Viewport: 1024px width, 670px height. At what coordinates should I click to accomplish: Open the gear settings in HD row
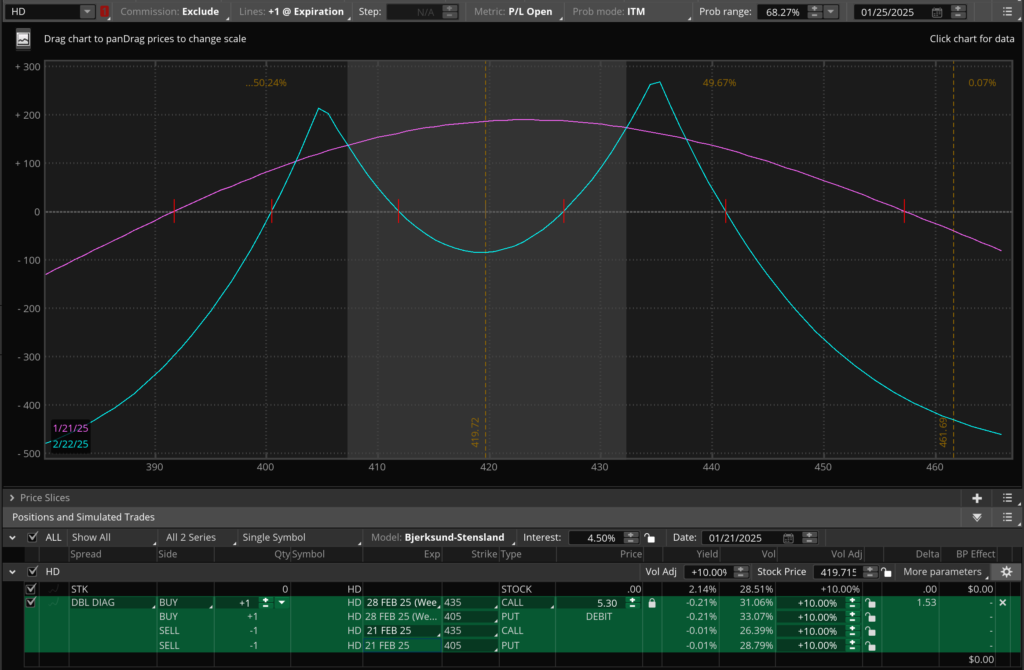point(1006,572)
